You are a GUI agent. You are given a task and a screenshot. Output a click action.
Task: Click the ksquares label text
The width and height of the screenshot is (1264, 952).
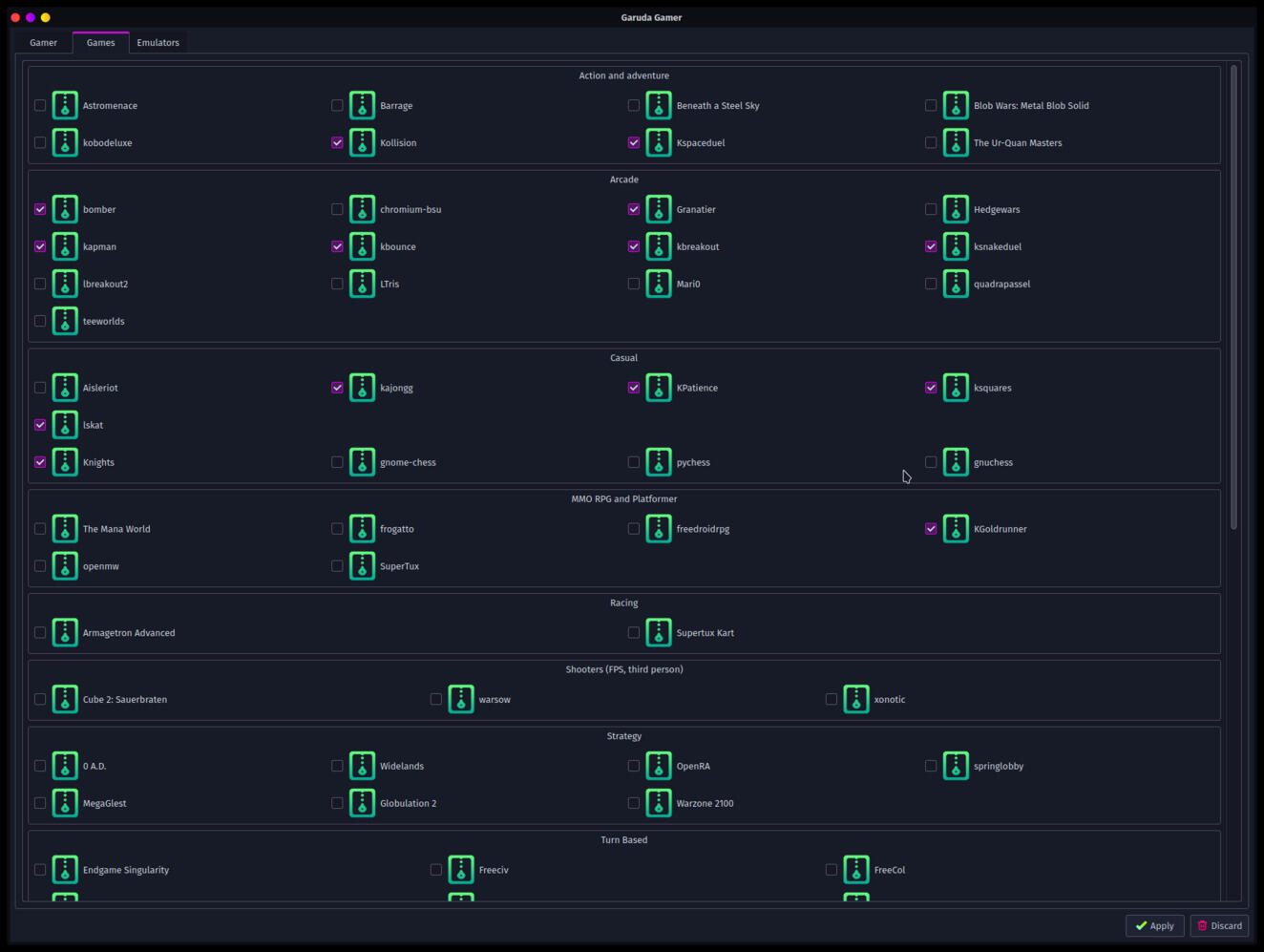[x=992, y=388]
